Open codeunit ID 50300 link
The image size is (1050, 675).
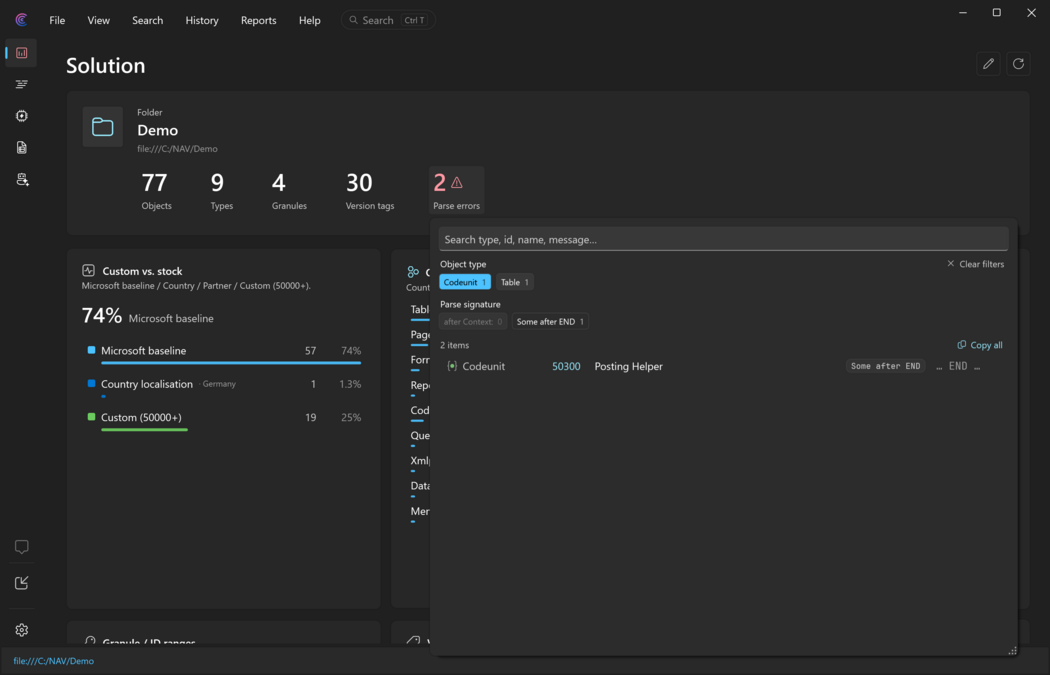point(566,366)
